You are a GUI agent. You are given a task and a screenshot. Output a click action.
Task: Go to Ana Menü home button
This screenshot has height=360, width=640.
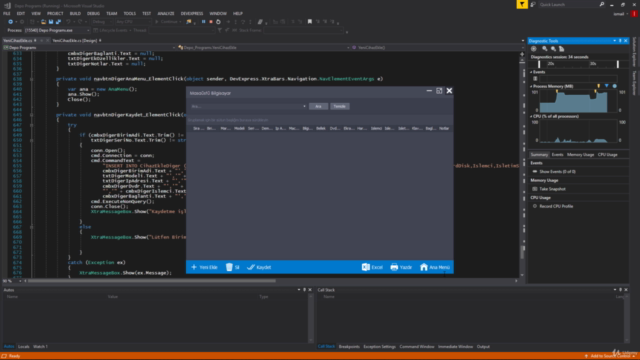coord(435,267)
